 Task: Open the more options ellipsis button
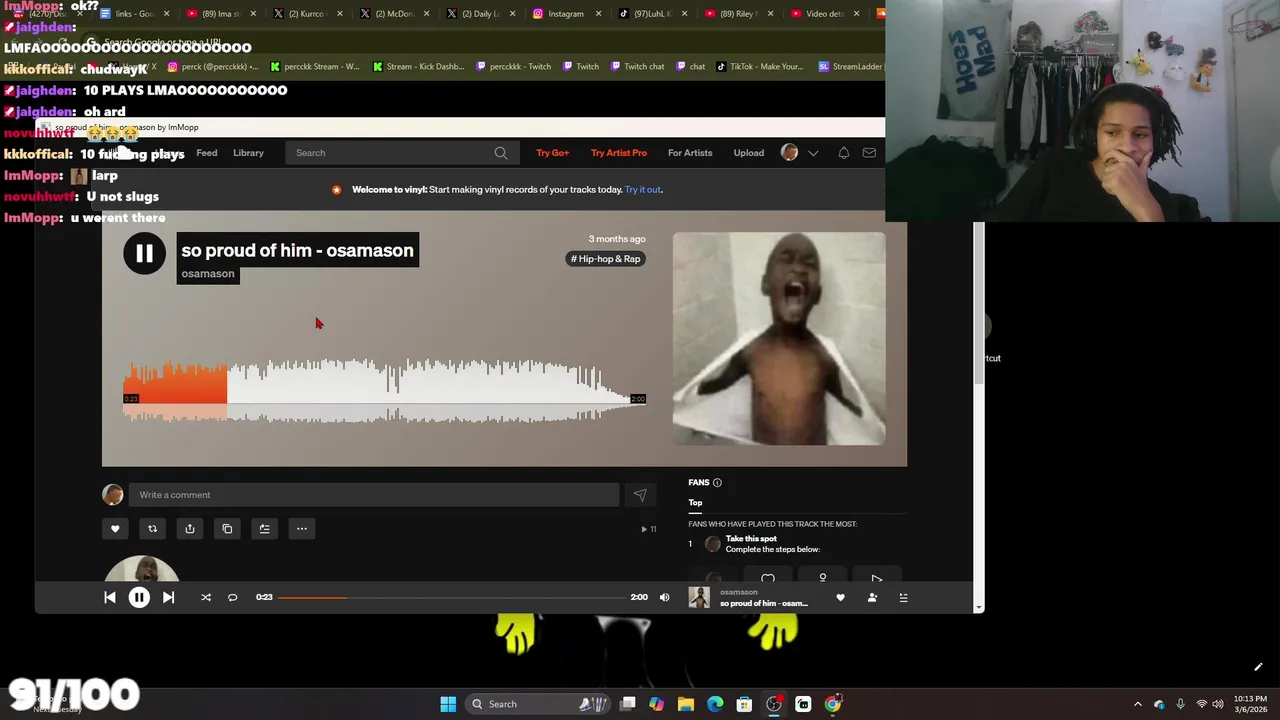click(x=301, y=529)
